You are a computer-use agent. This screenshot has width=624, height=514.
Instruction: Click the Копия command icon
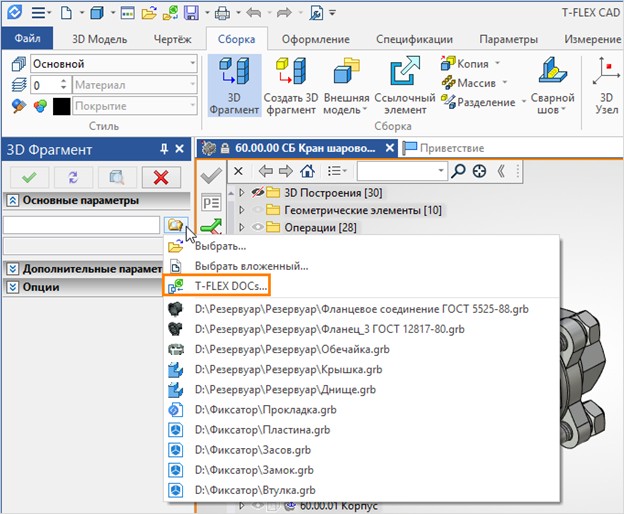[448, 63]
